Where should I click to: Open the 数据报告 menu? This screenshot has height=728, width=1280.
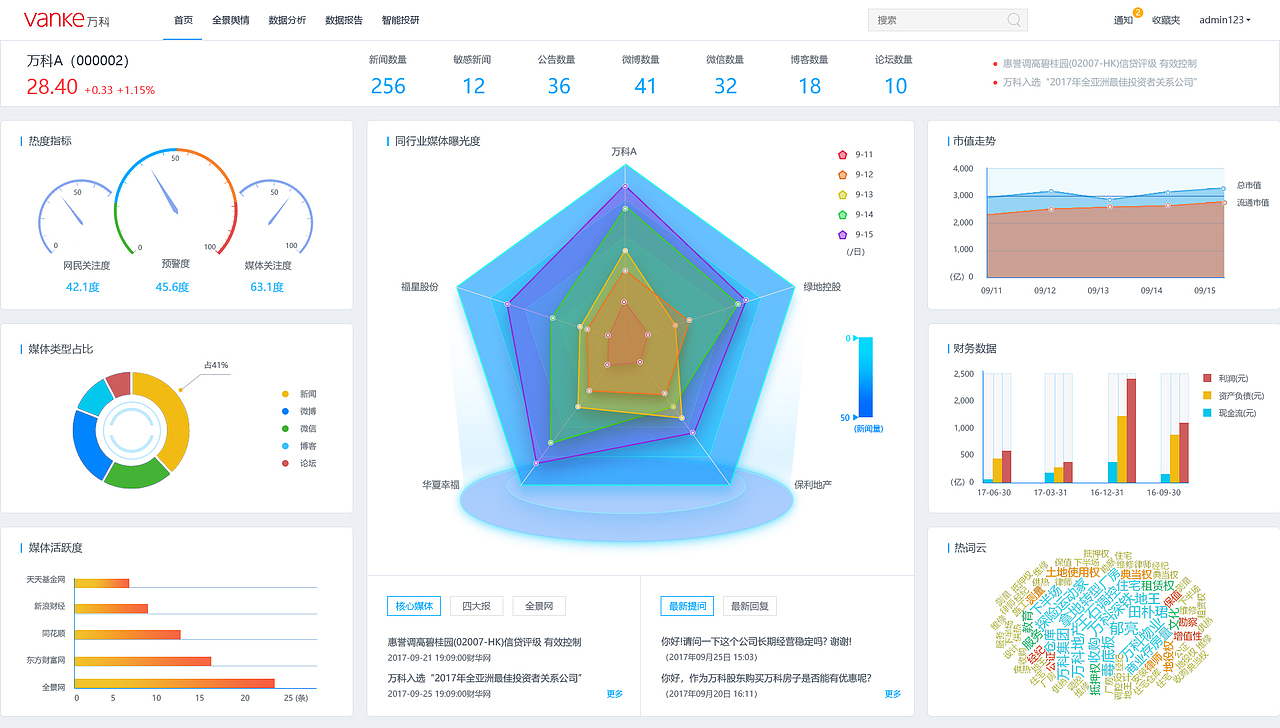tap(344, 20)
